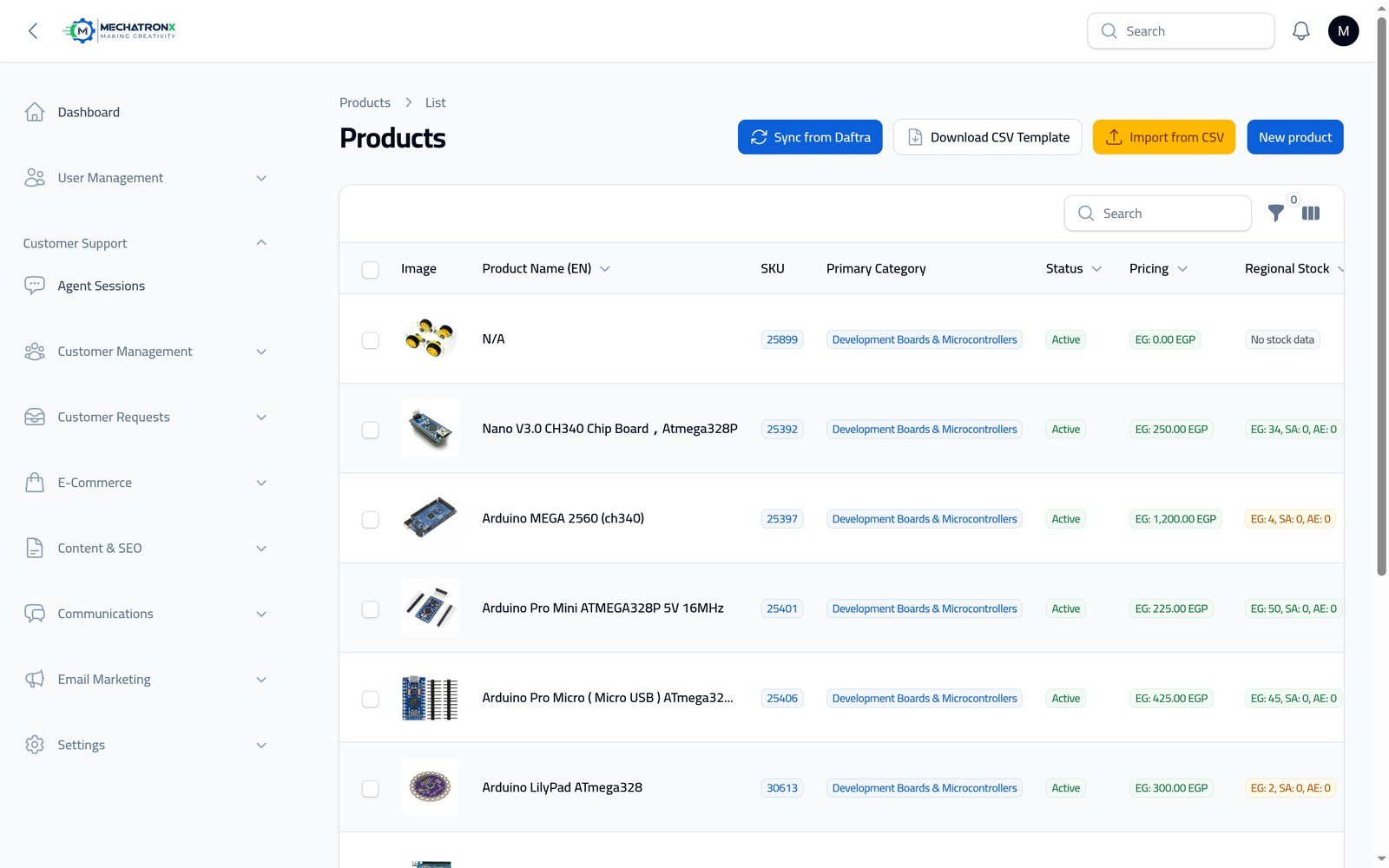Image resolution: width=1389 pixels, height=868 pixels.
Task: Click the Communications chat bubbles icon
Action: (x=35, y=614)
